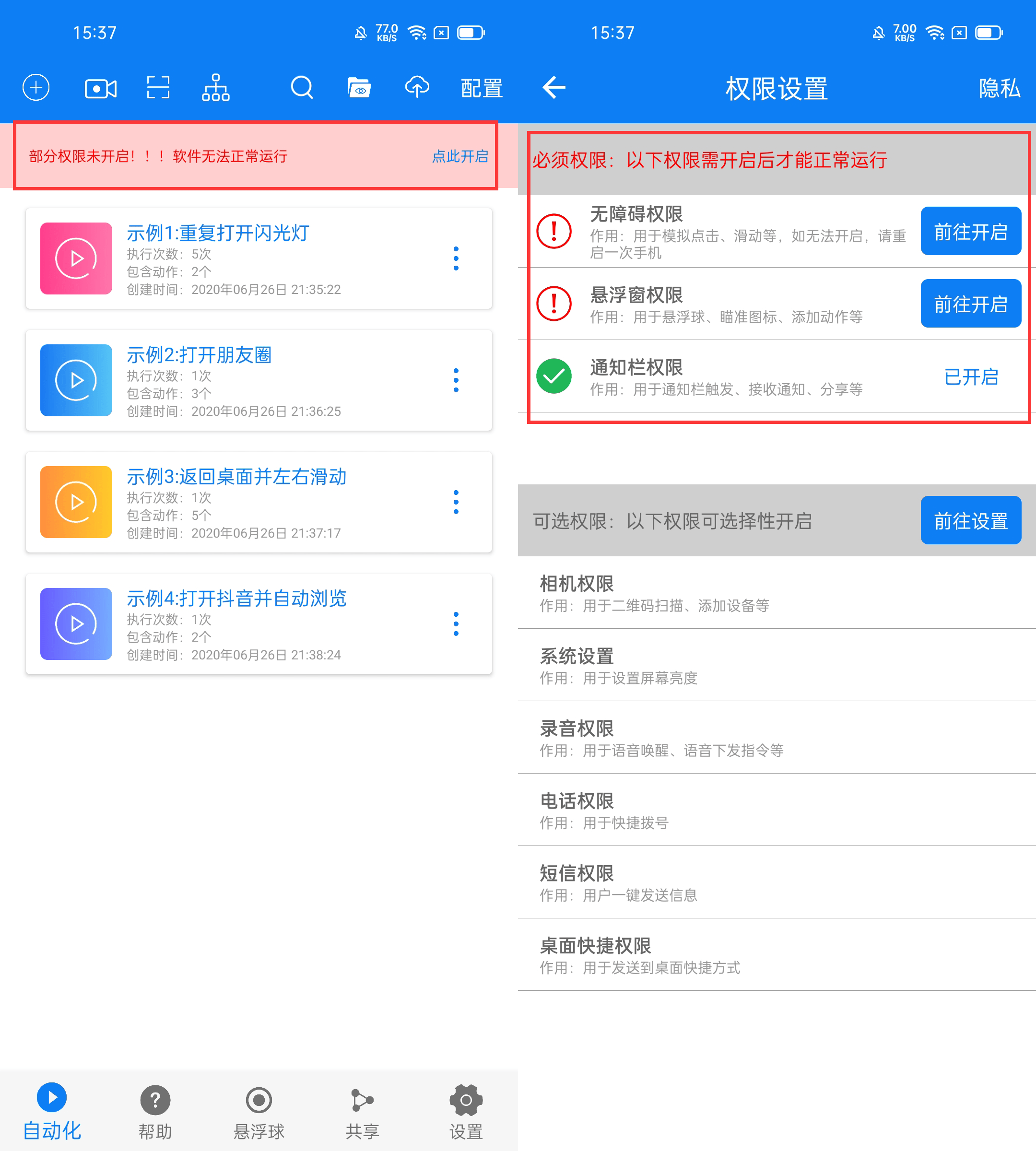
Task: Play 示例3 返回桌面并左右滑动 thumbnail
Action: click(76, 502)
